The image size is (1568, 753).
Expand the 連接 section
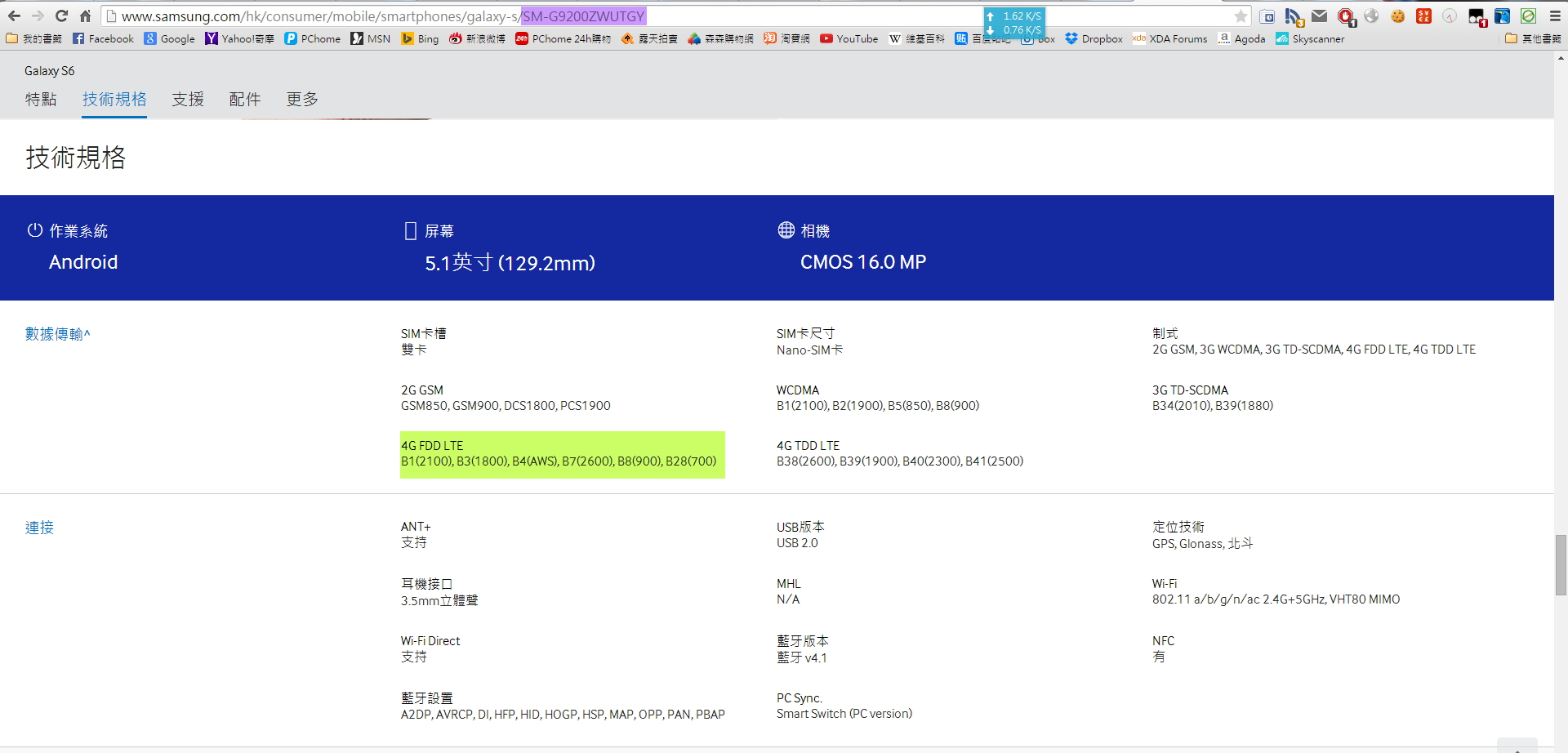click(x=39, y=528)
